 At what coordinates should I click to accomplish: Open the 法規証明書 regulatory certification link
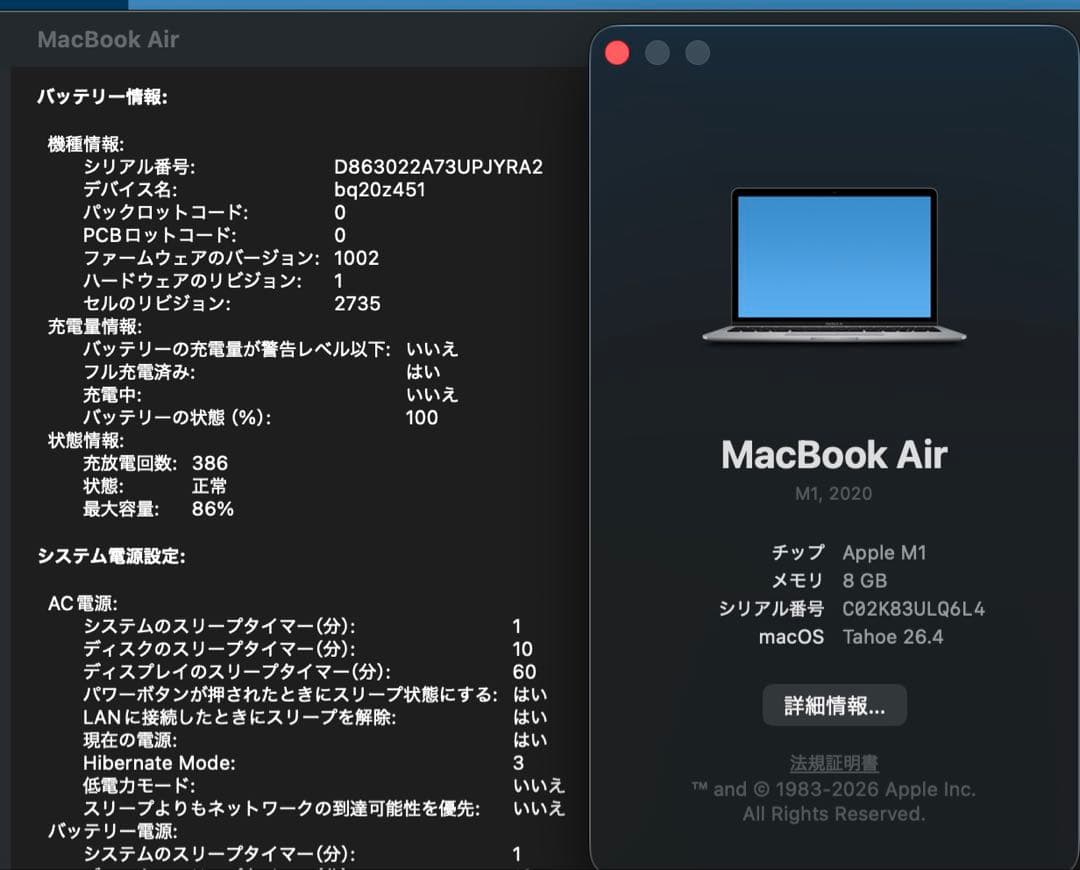[x=834, y=762]
